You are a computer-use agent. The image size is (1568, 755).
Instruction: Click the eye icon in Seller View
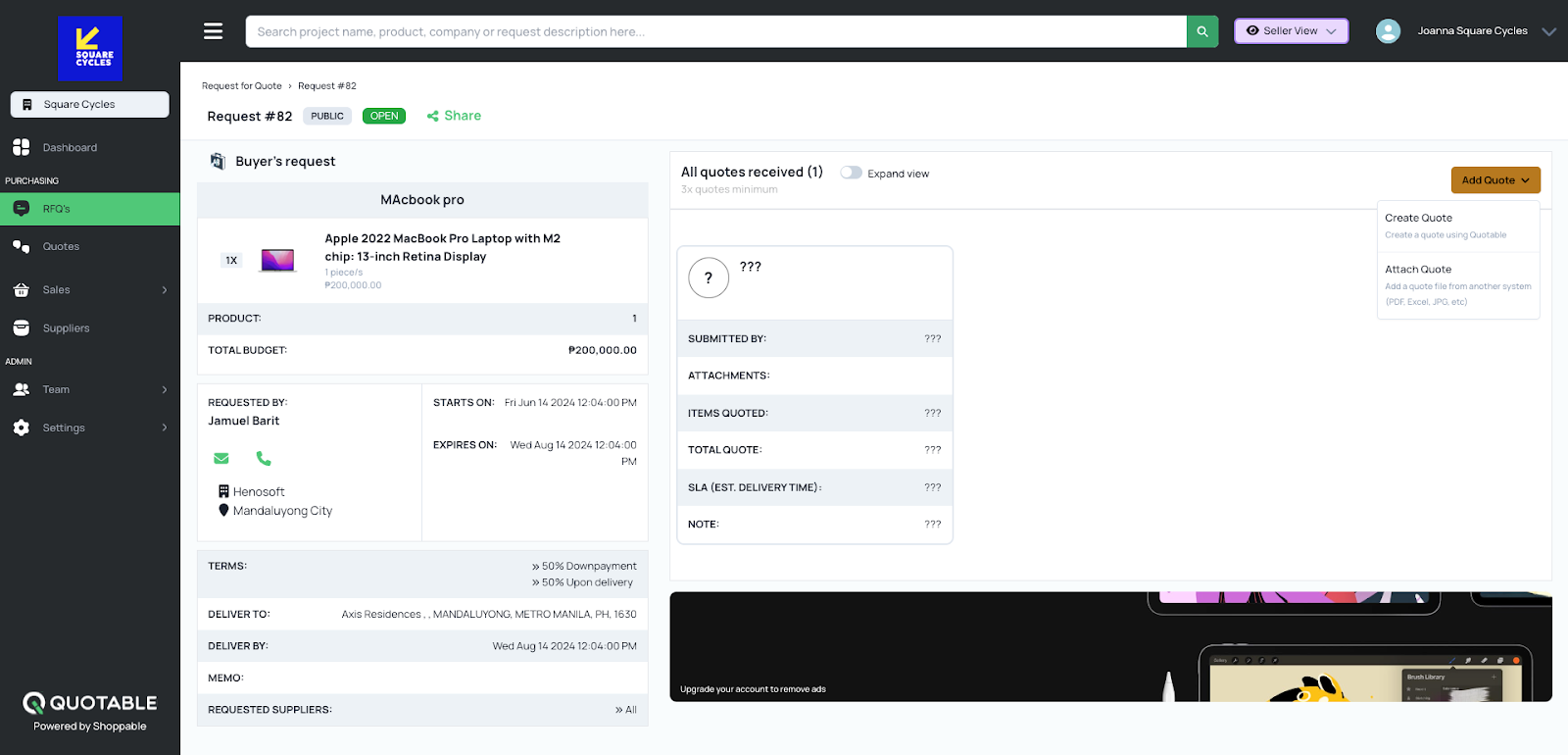[x=1252, y=30]
